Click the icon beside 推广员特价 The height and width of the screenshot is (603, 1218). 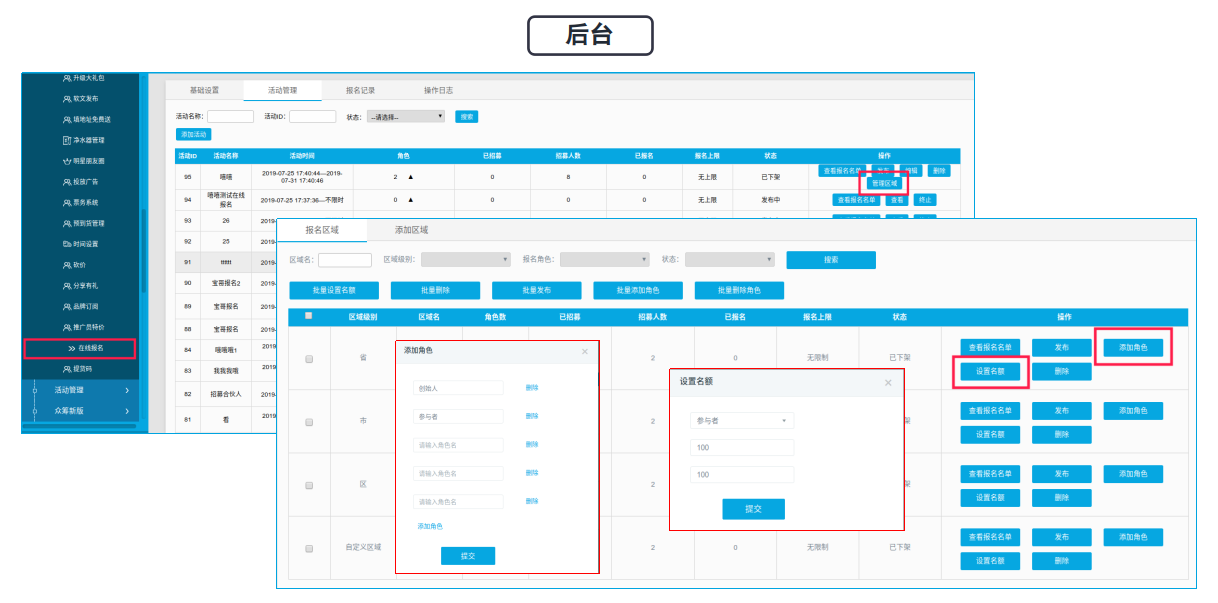(x=66, y=327)
